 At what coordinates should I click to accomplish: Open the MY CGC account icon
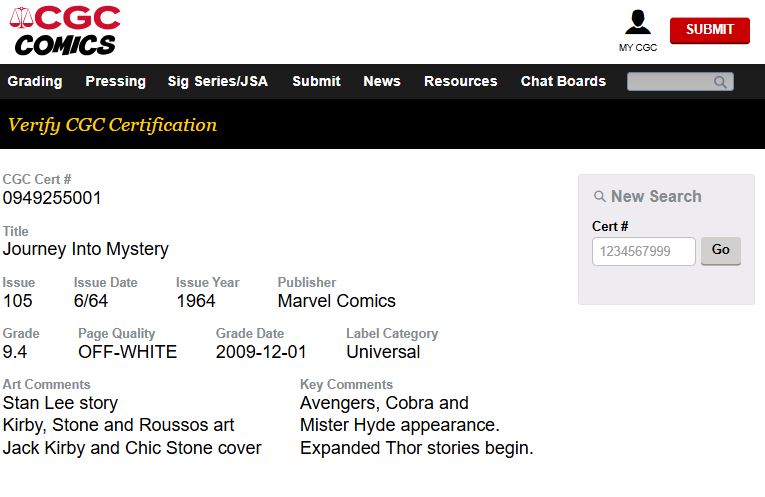(x=638, y=22)
